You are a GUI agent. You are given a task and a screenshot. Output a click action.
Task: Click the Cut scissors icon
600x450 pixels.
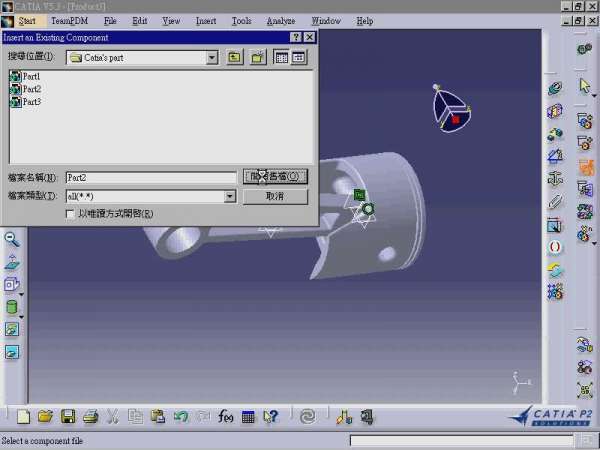tap(113, 416)
